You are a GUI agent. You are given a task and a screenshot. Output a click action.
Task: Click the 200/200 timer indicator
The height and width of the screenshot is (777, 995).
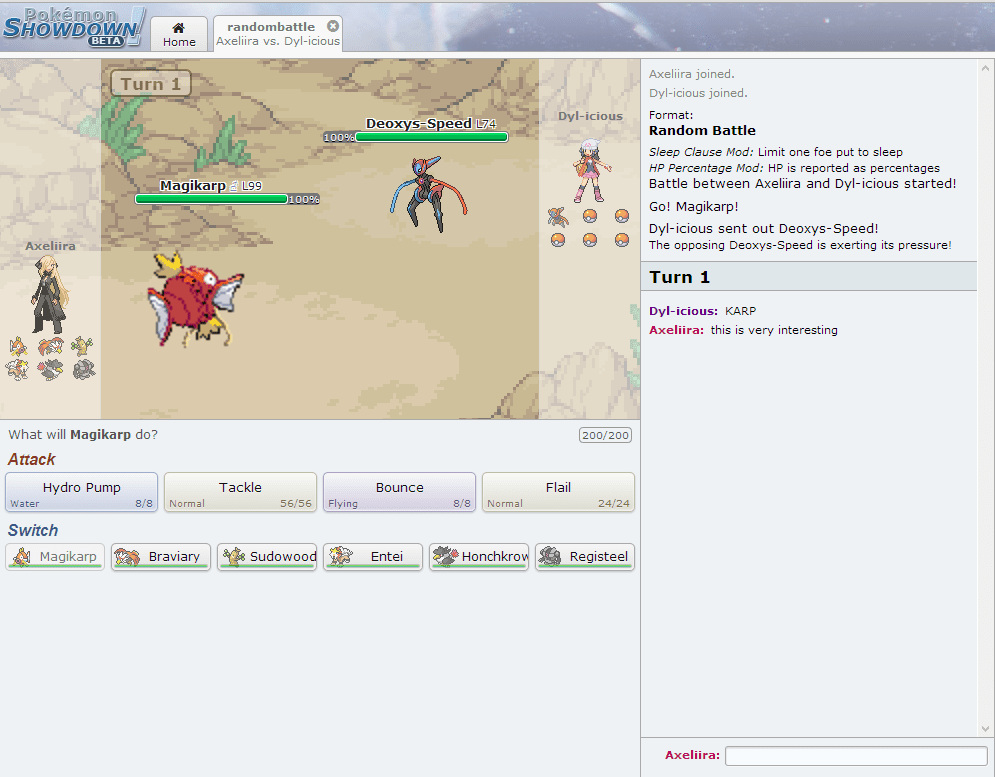[605, 435]
